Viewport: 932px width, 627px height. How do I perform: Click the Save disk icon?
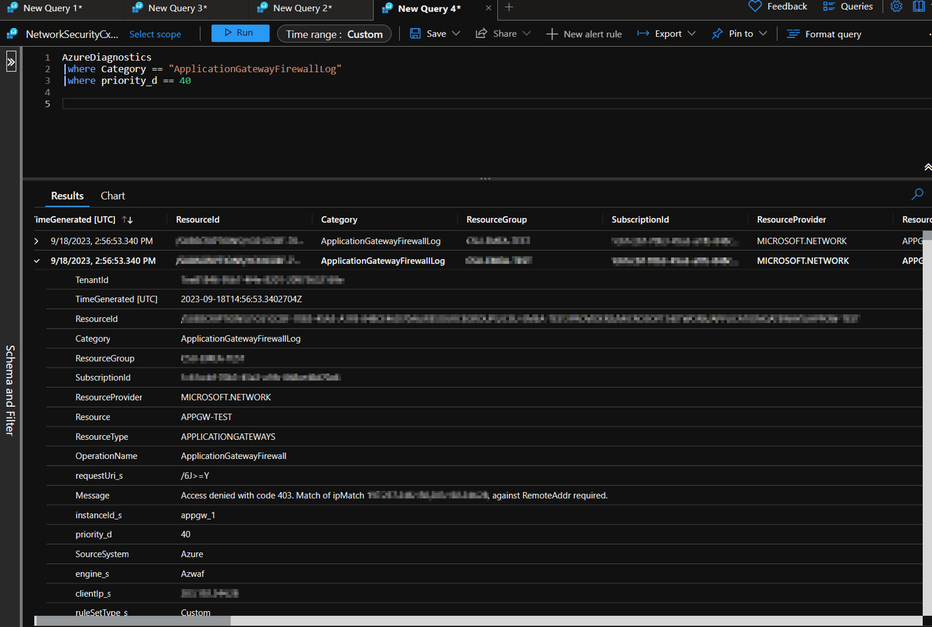pos(415,34)
